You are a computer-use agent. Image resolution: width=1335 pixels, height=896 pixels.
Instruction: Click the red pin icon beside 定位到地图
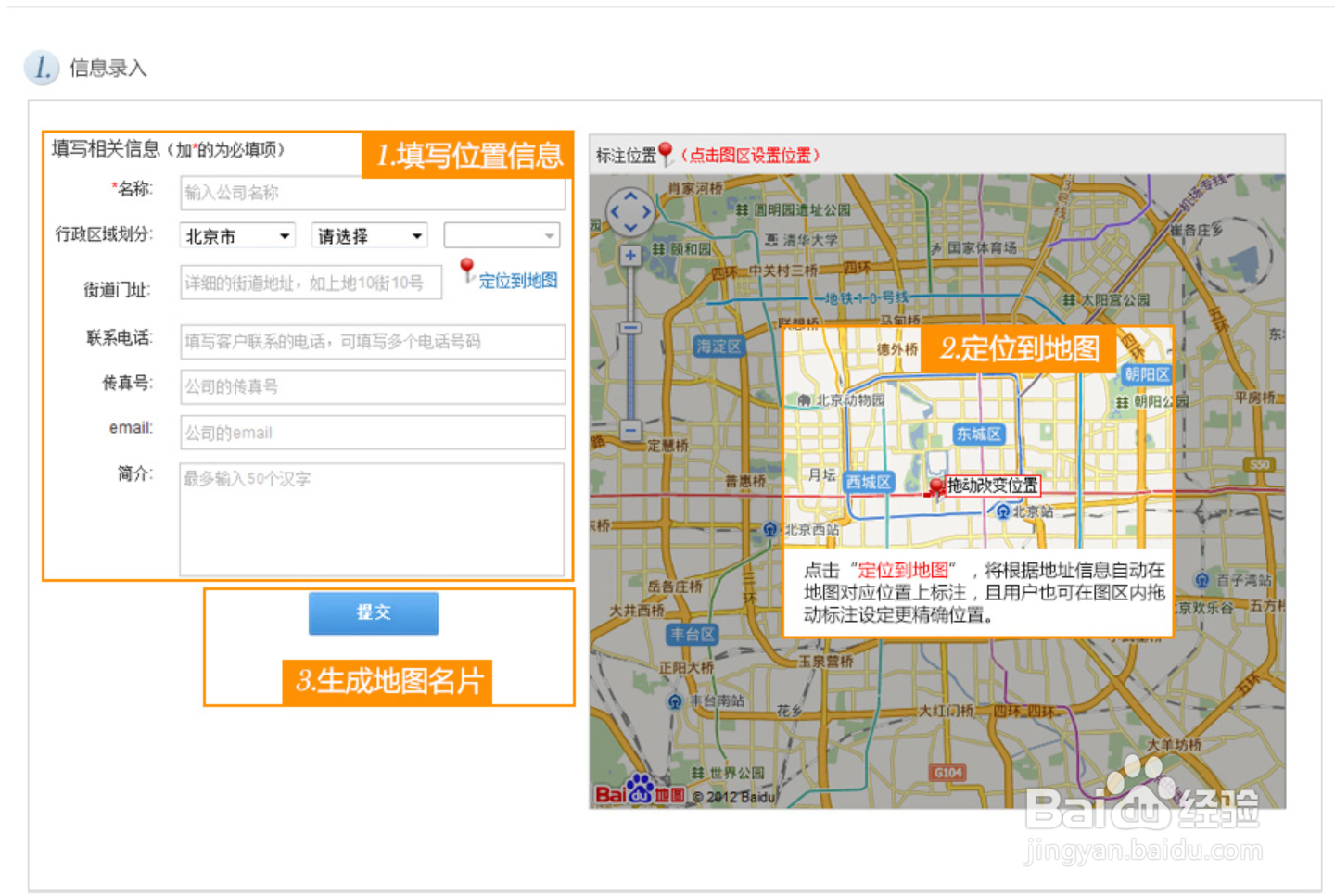click(466, 271)
